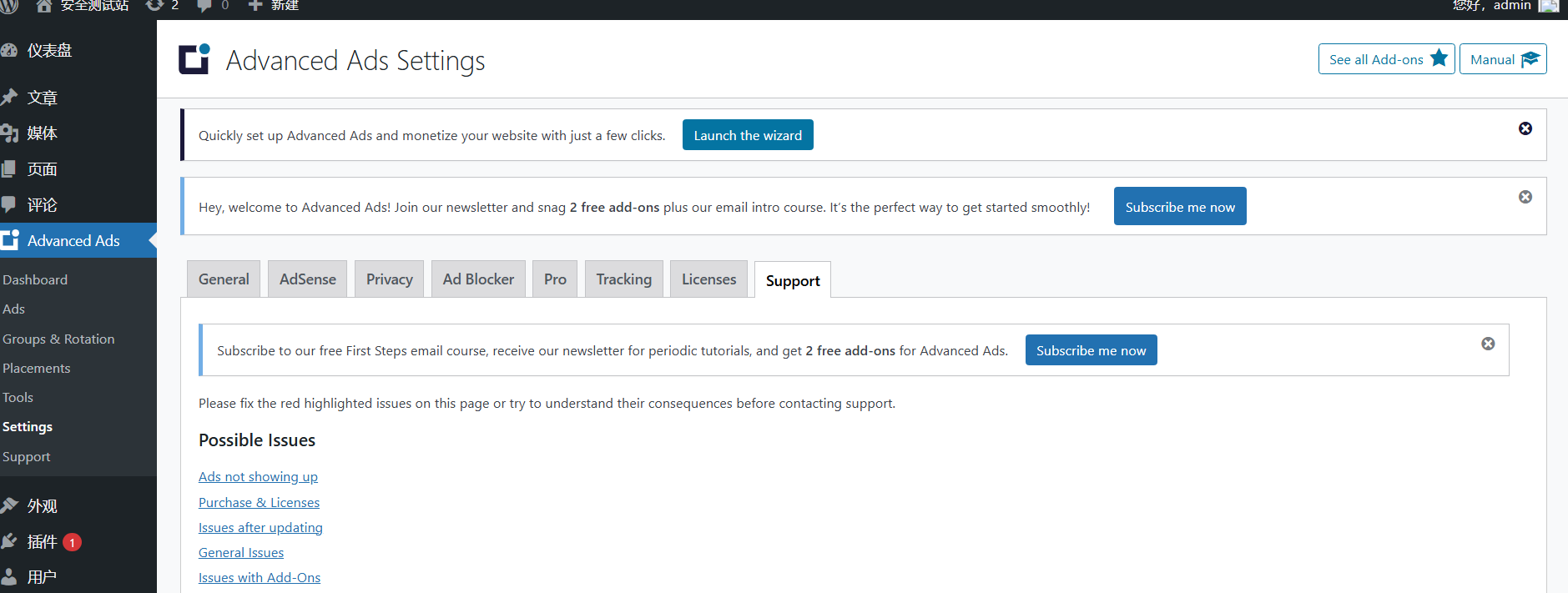Screen dimensions: 1568x593
Task: Click the comment icon for 评论
Action: (x=9, y=204)
